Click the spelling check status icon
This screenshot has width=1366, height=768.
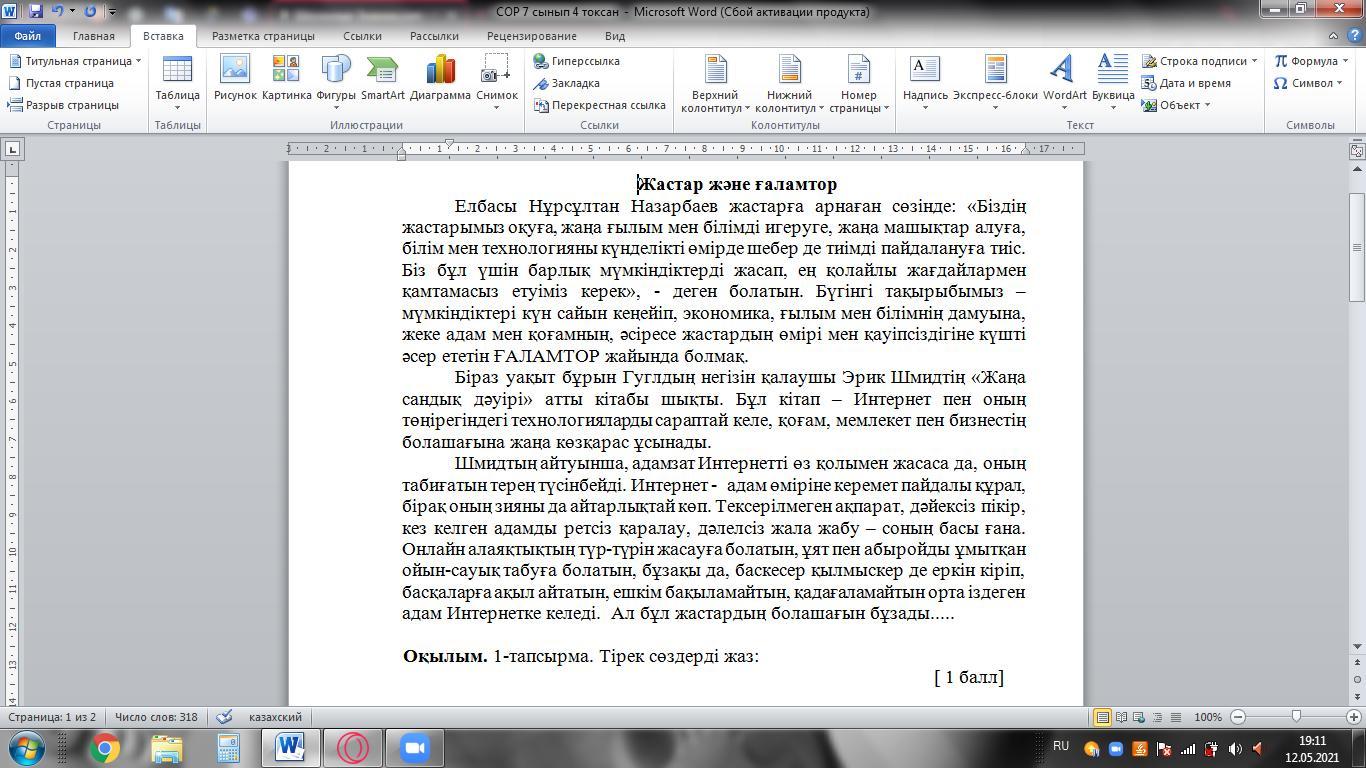tap(225, 717)
